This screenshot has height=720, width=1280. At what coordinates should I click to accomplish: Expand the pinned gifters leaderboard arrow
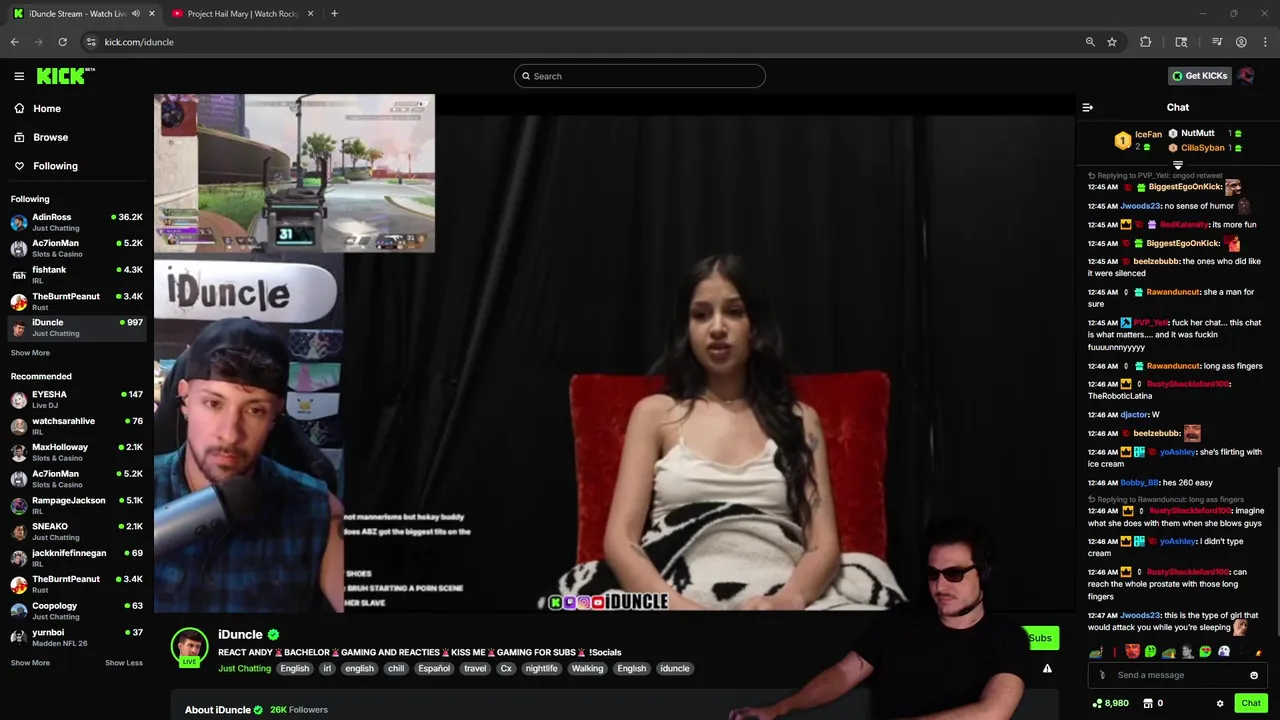click(1178, 166)
